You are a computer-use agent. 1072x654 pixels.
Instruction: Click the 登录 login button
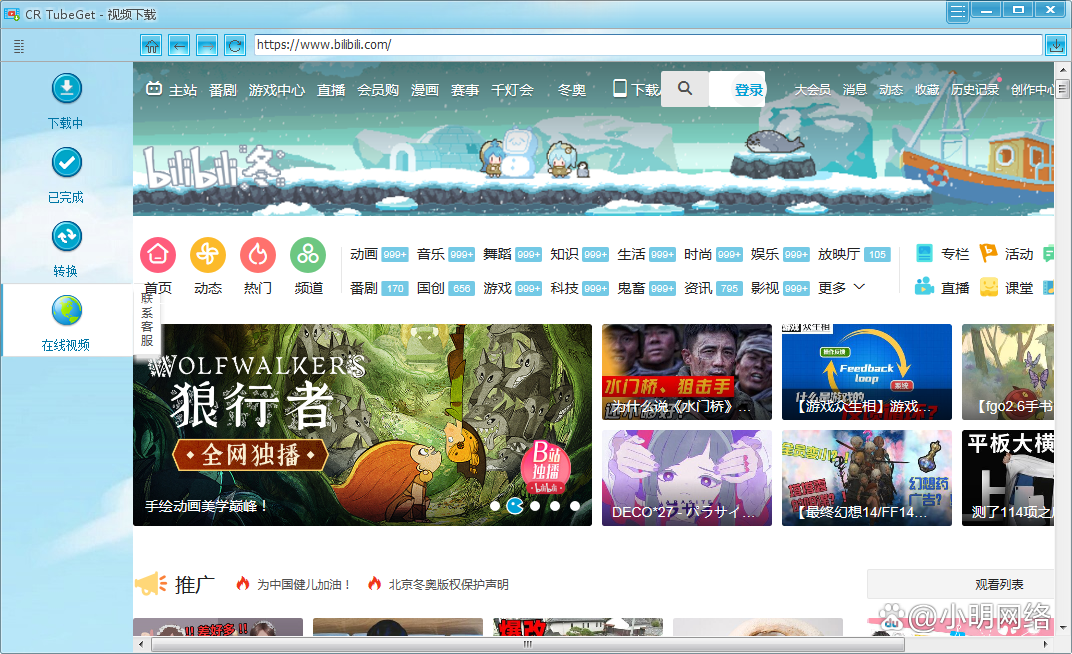click(748, 90)
